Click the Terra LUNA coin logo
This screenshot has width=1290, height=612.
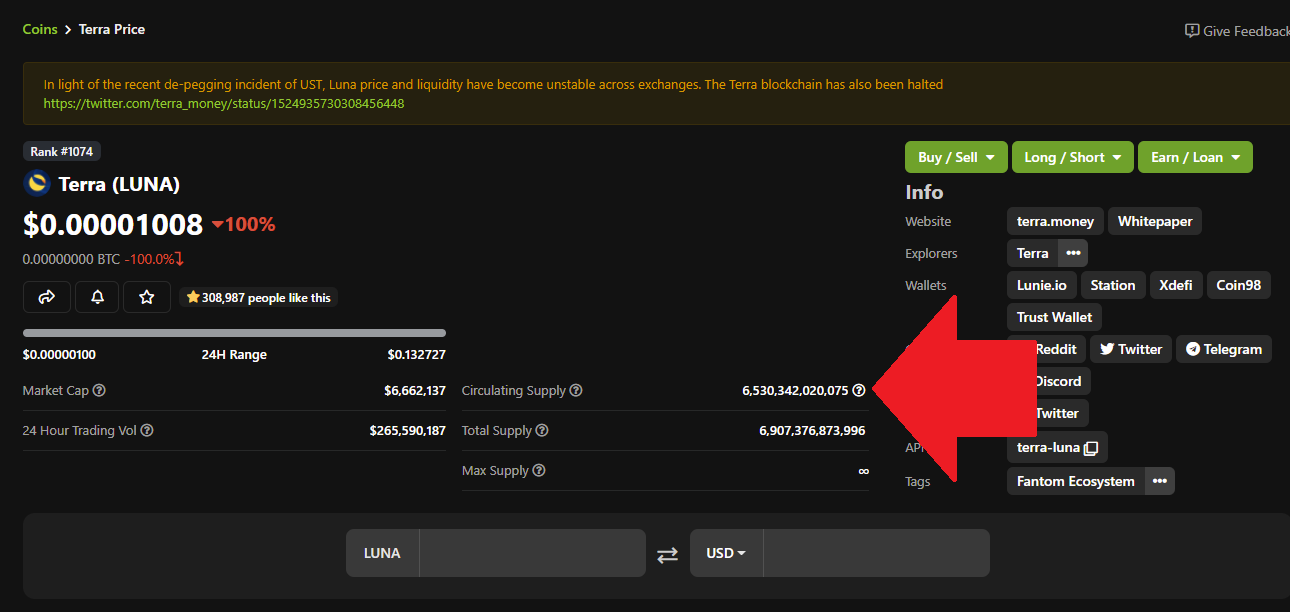pos(37,184)
